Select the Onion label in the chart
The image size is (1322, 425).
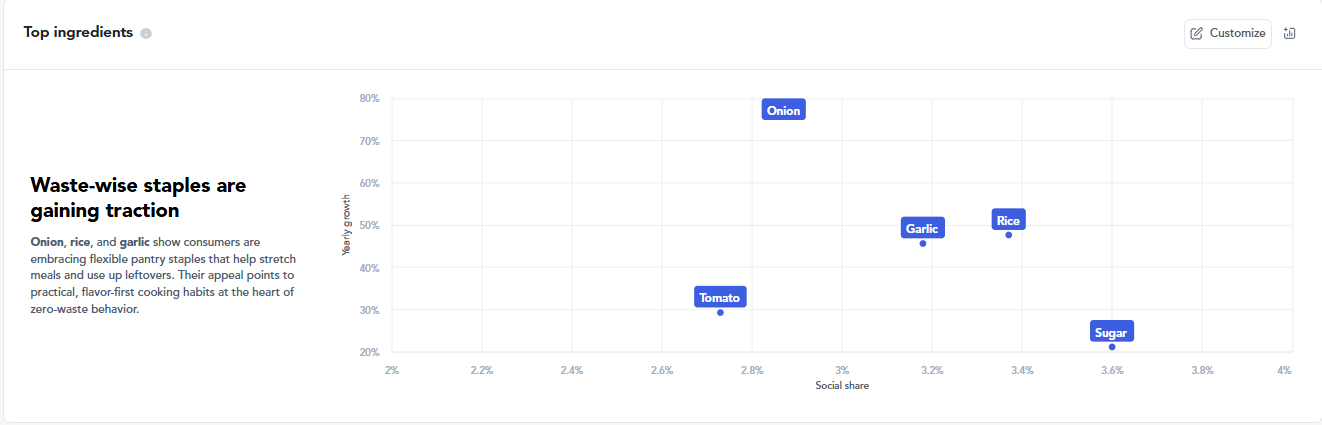(x=784, y=110)
